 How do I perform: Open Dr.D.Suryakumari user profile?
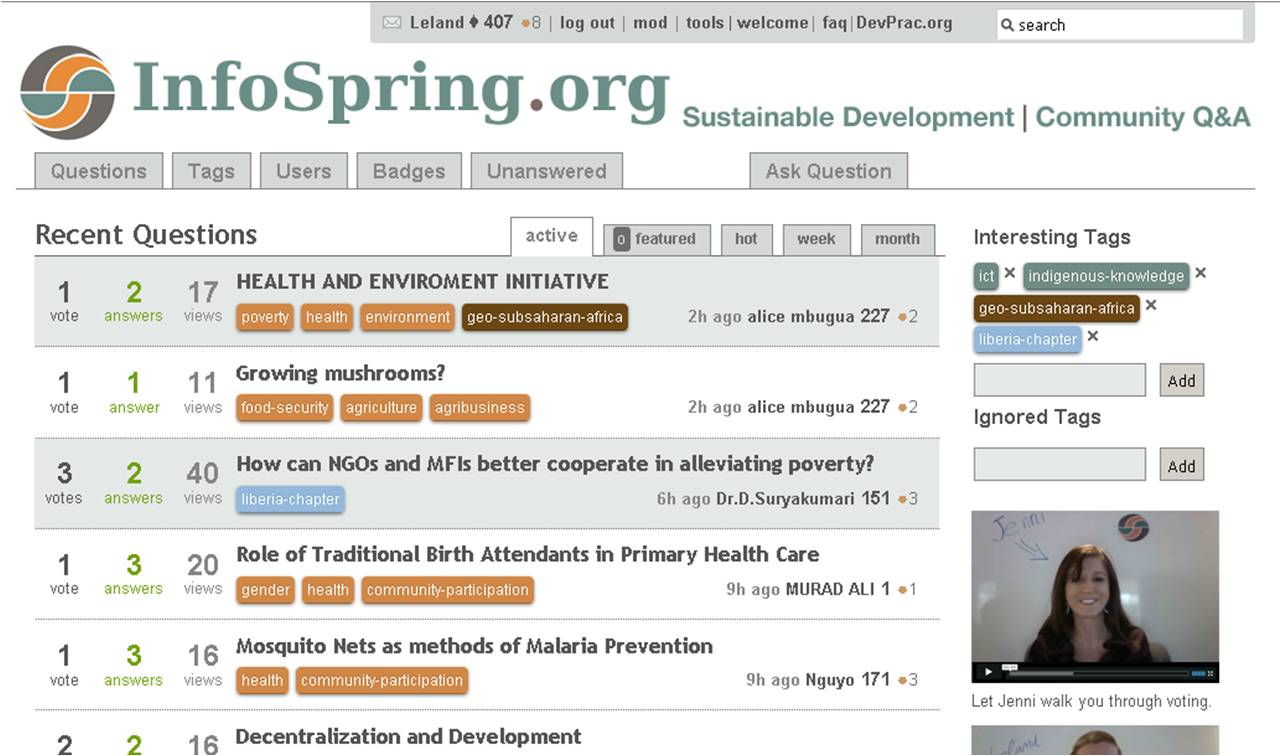[785, 498]
